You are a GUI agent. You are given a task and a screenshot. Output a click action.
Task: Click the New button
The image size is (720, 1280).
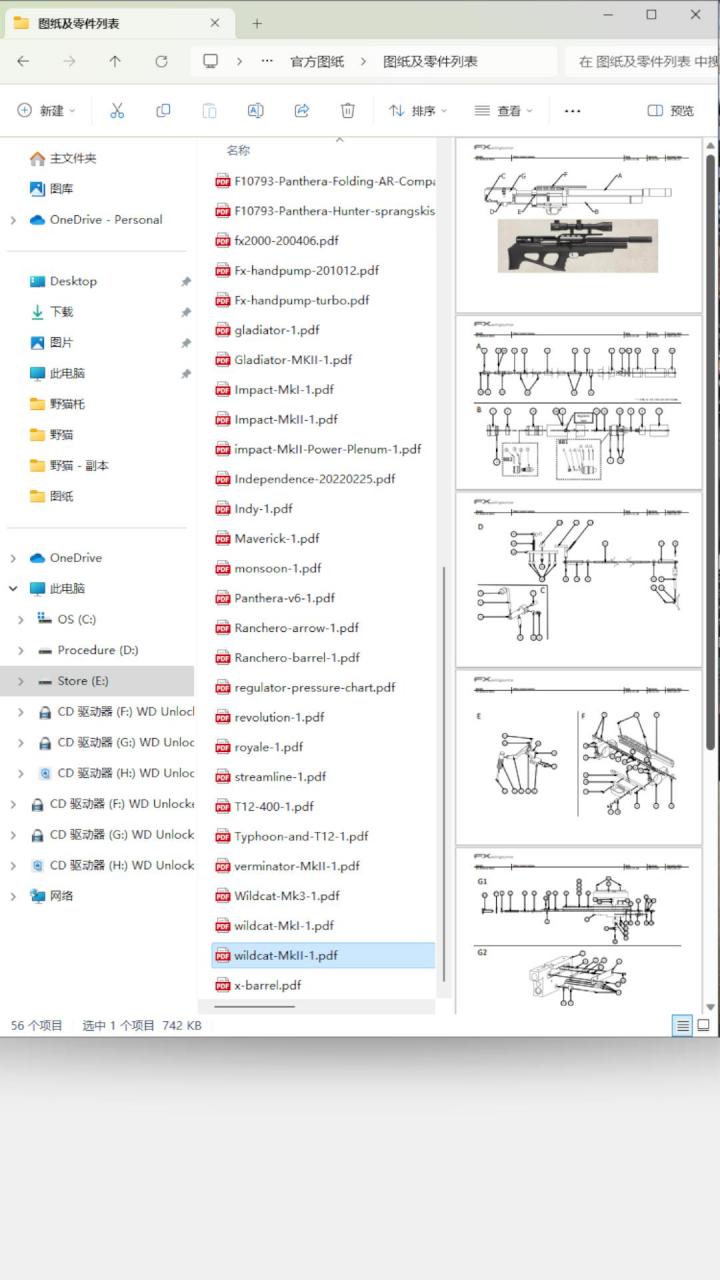click(x=45, y=111)
